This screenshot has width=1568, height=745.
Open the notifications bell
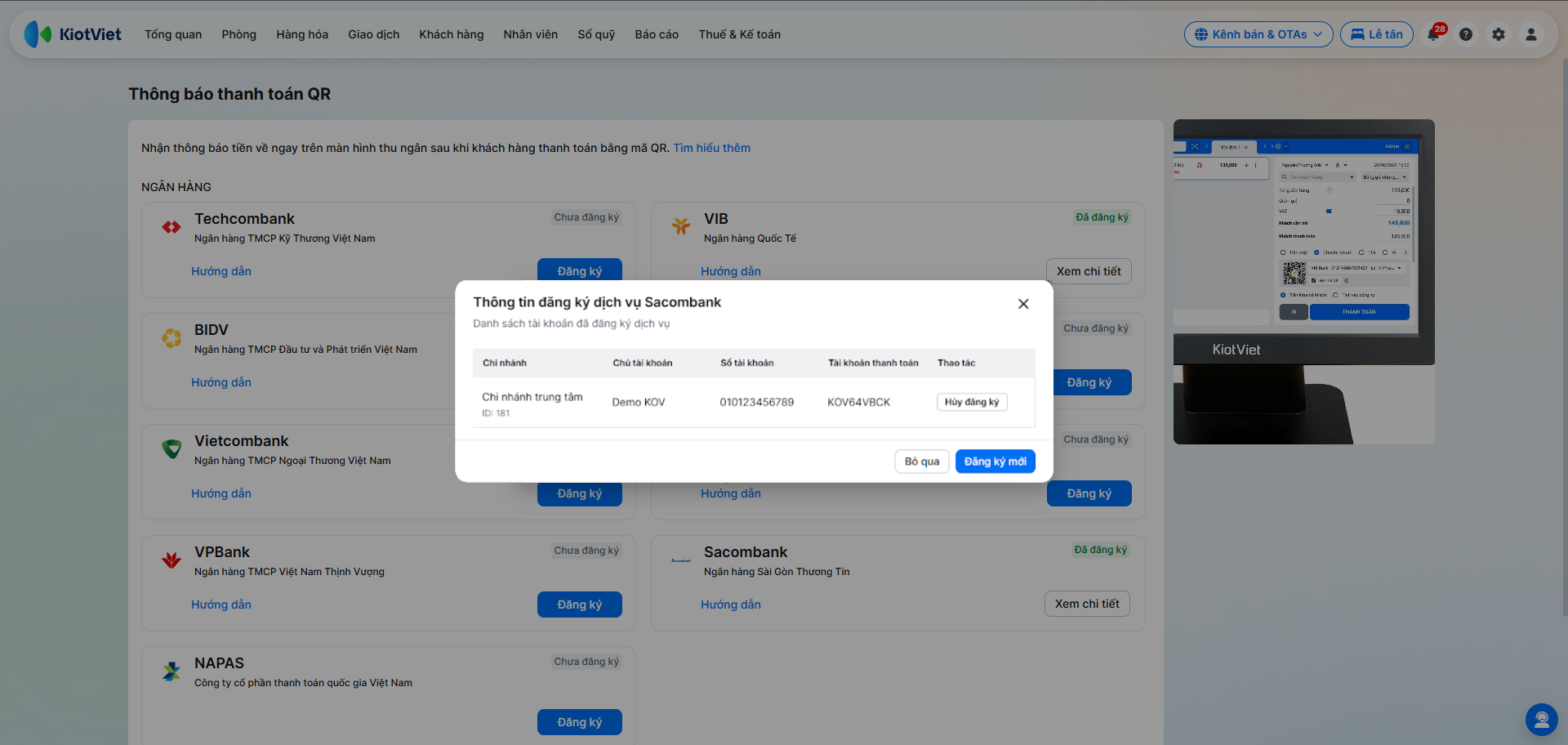click(1434, 34)
